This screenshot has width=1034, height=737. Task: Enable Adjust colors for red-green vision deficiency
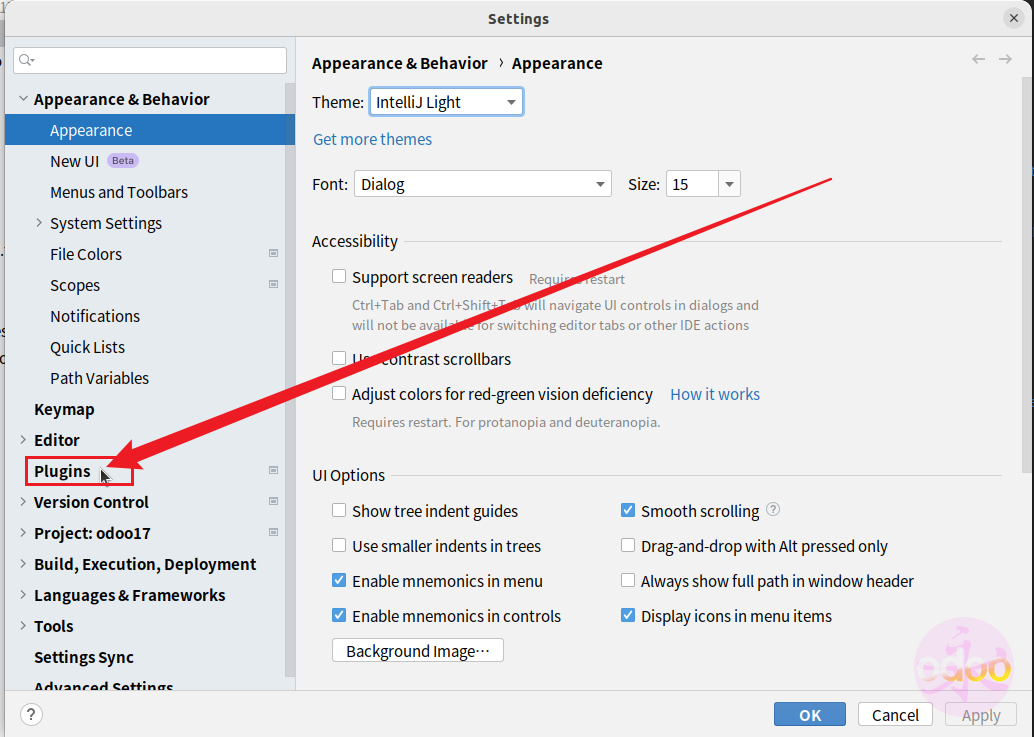click(x=339, y=394)
